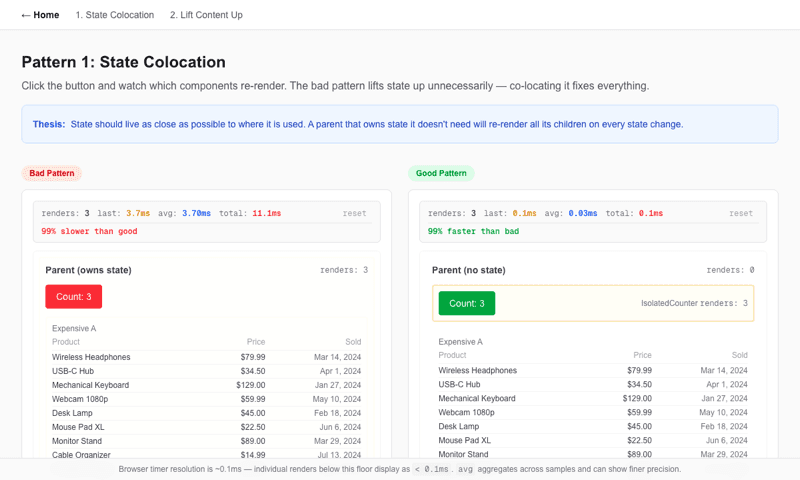
Task: Go back via the Home link
Action: (40, 15)
